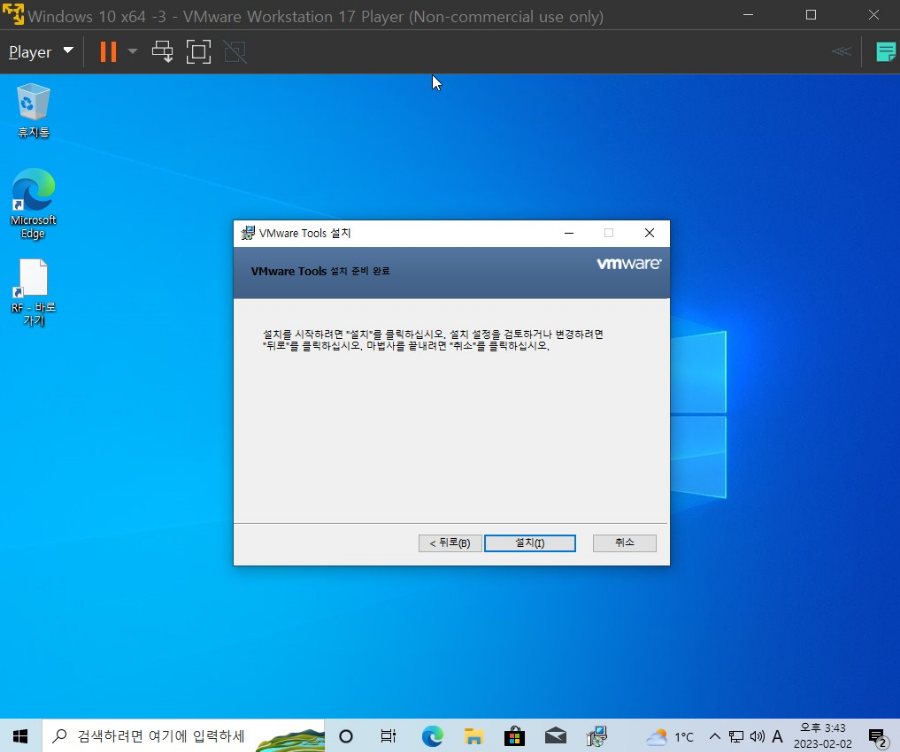
Task: Open the Windows Start menu
Action: coord(21,736)
